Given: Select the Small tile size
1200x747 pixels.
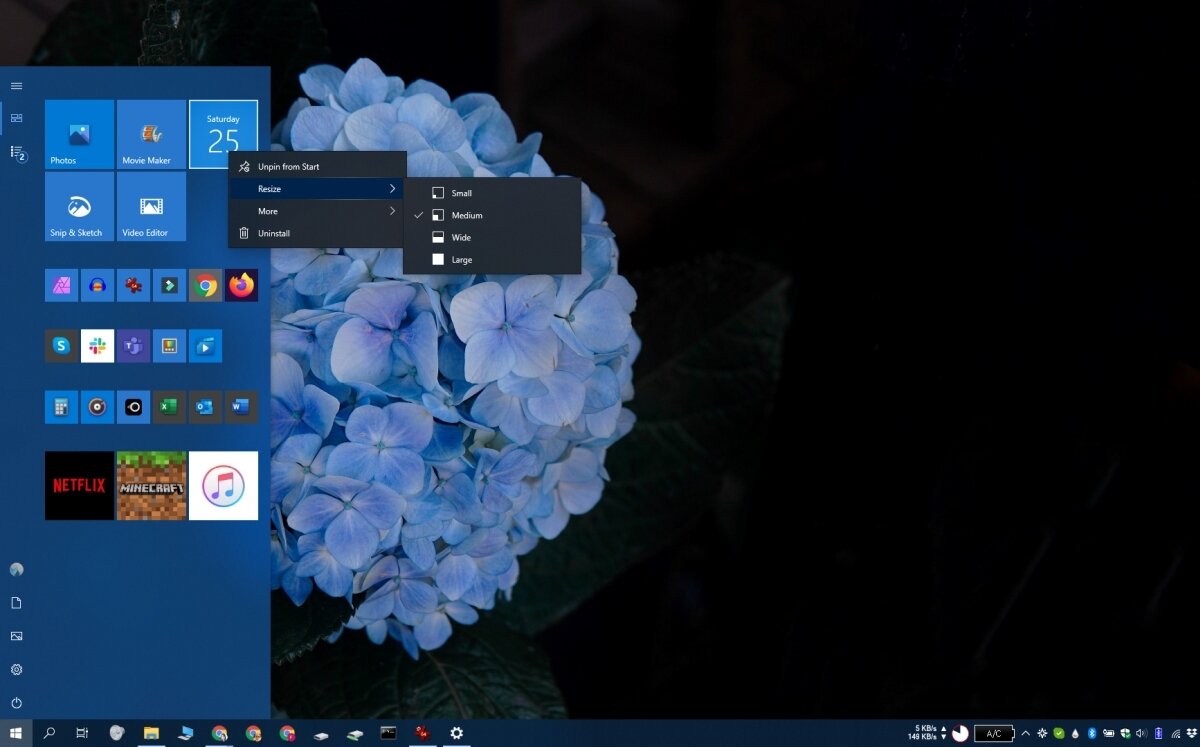Looking at the screenshot, I should tap(461, 192).
